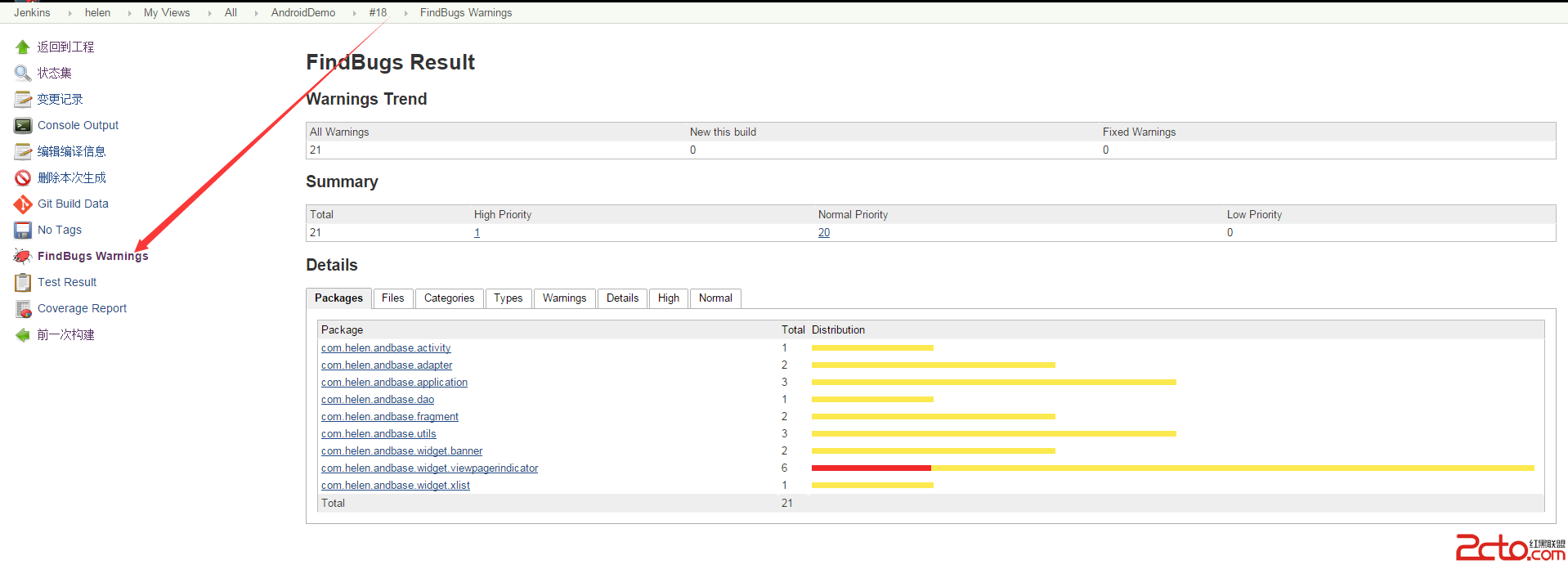Expand the breadcrumb arrow after My Views
This screenshot has height=569, width=1568.
tap(209, 13)
